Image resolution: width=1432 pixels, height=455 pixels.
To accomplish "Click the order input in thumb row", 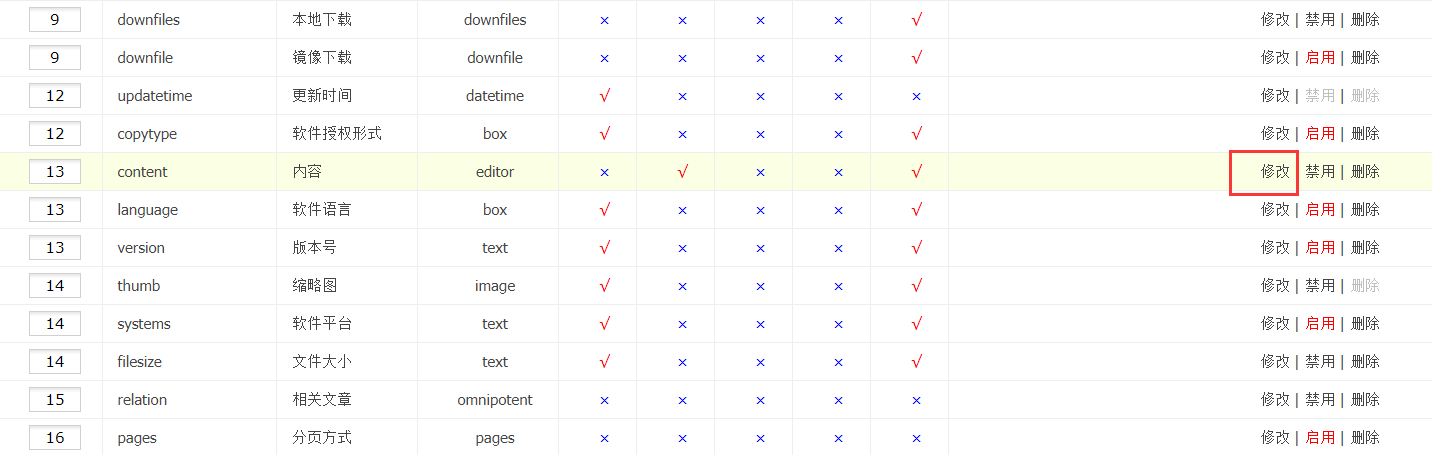I will click(x=55, y=286).
